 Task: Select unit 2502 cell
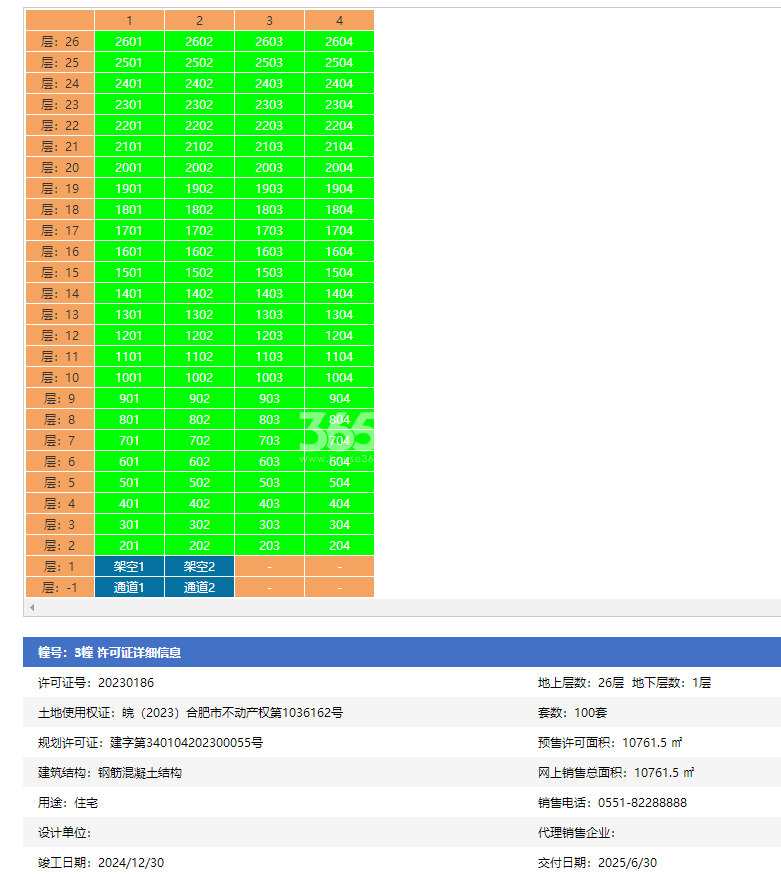200,62
